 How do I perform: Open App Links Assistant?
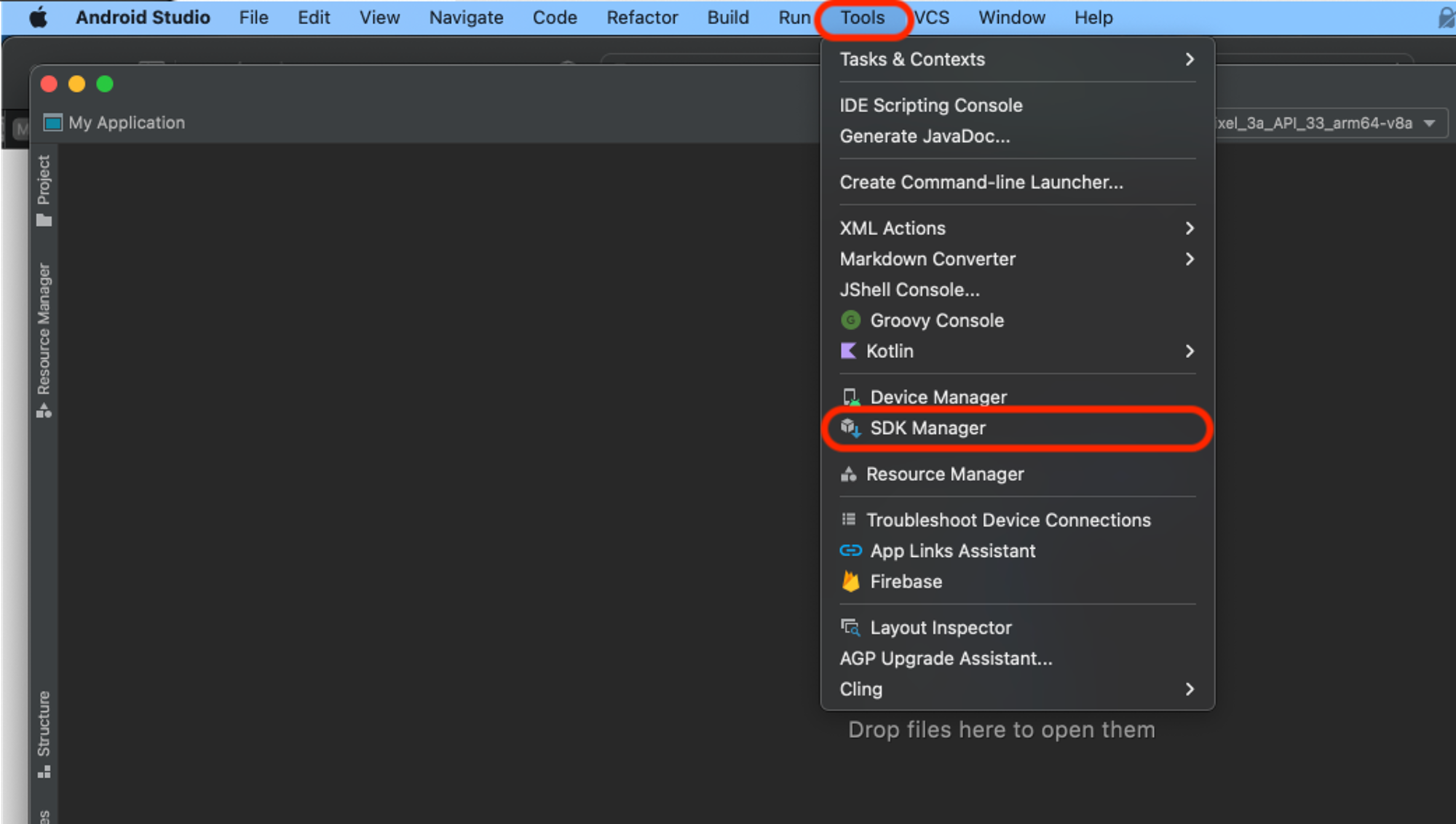pyautogui.click(x=1018, y=551)
